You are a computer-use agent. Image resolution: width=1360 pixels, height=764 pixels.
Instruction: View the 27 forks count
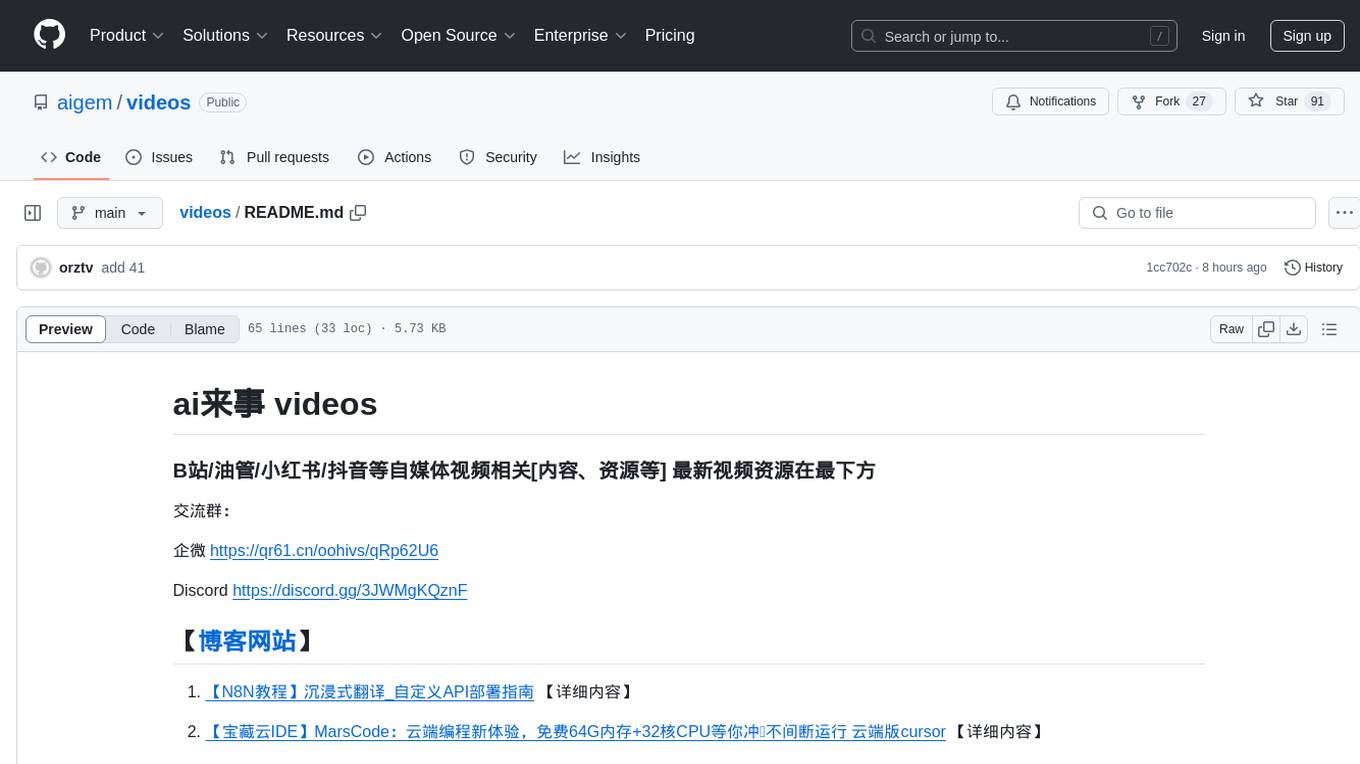pyautogui.click(x=1199, y=102)
